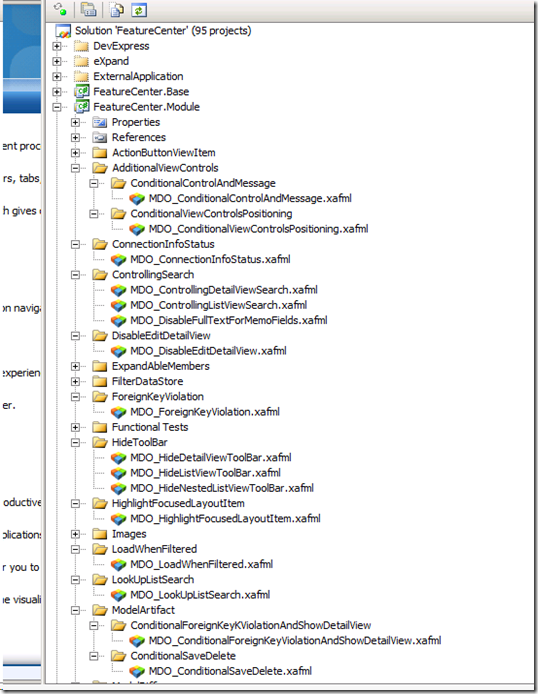538x694 pixels.
Task: Expand the eXpand folder node
Action: (57, 61)
